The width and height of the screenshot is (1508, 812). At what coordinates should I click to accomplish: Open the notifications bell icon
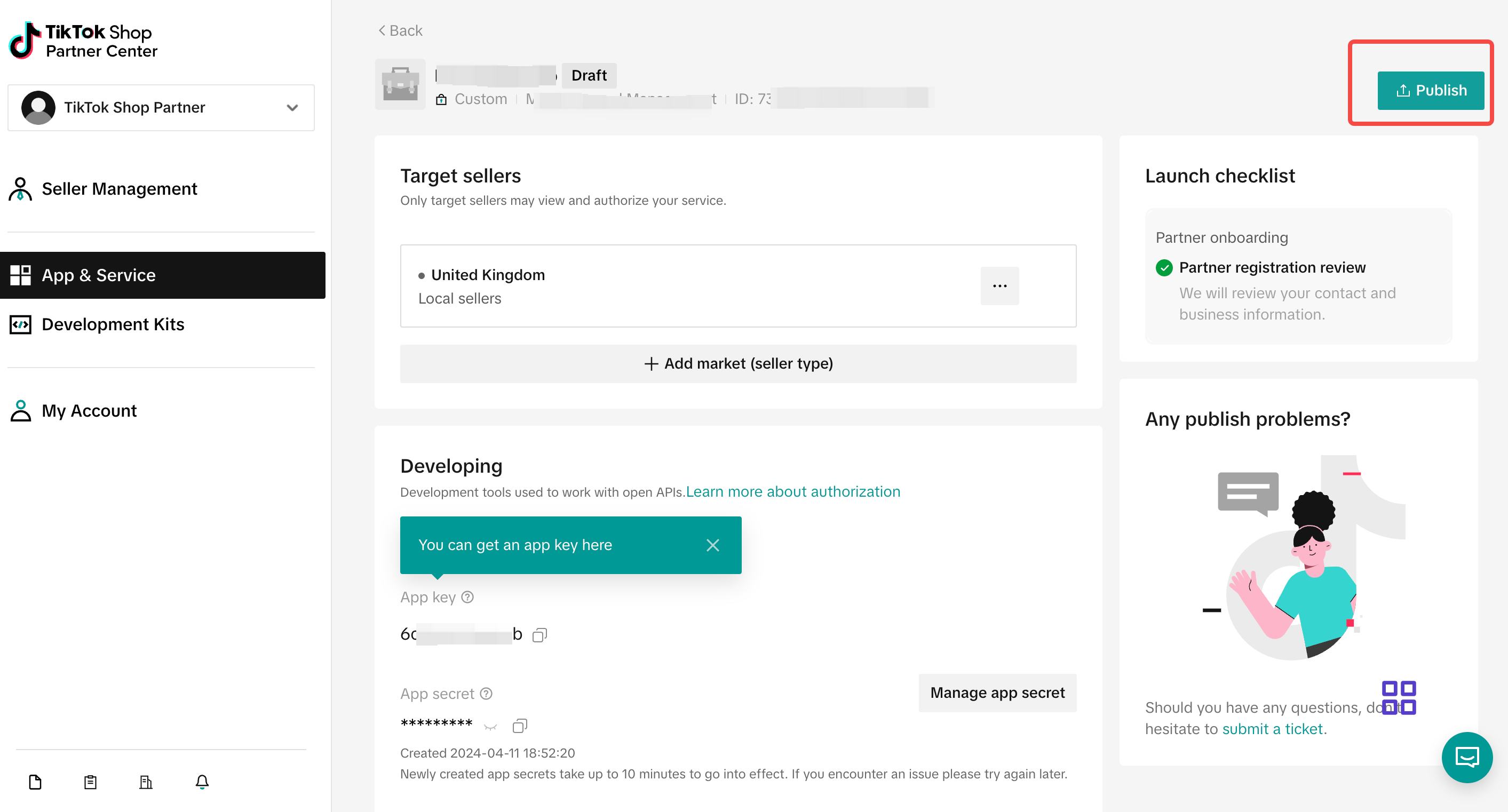point(202,782)
